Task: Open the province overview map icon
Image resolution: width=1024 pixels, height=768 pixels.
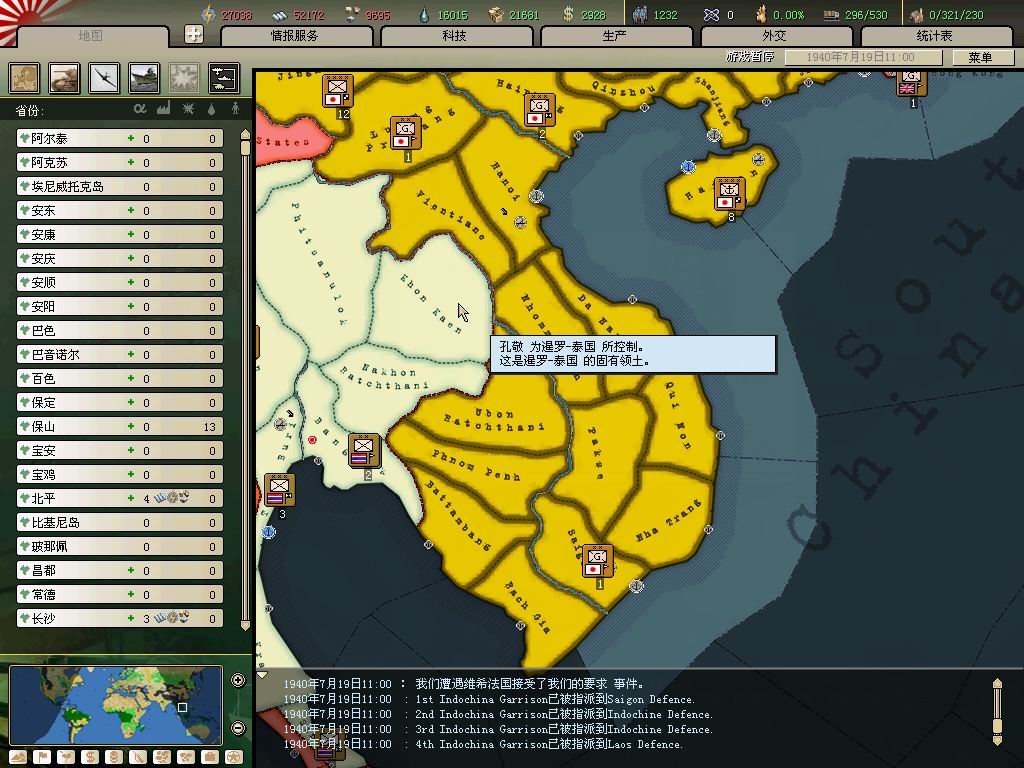Action: [x=24, y=78]
